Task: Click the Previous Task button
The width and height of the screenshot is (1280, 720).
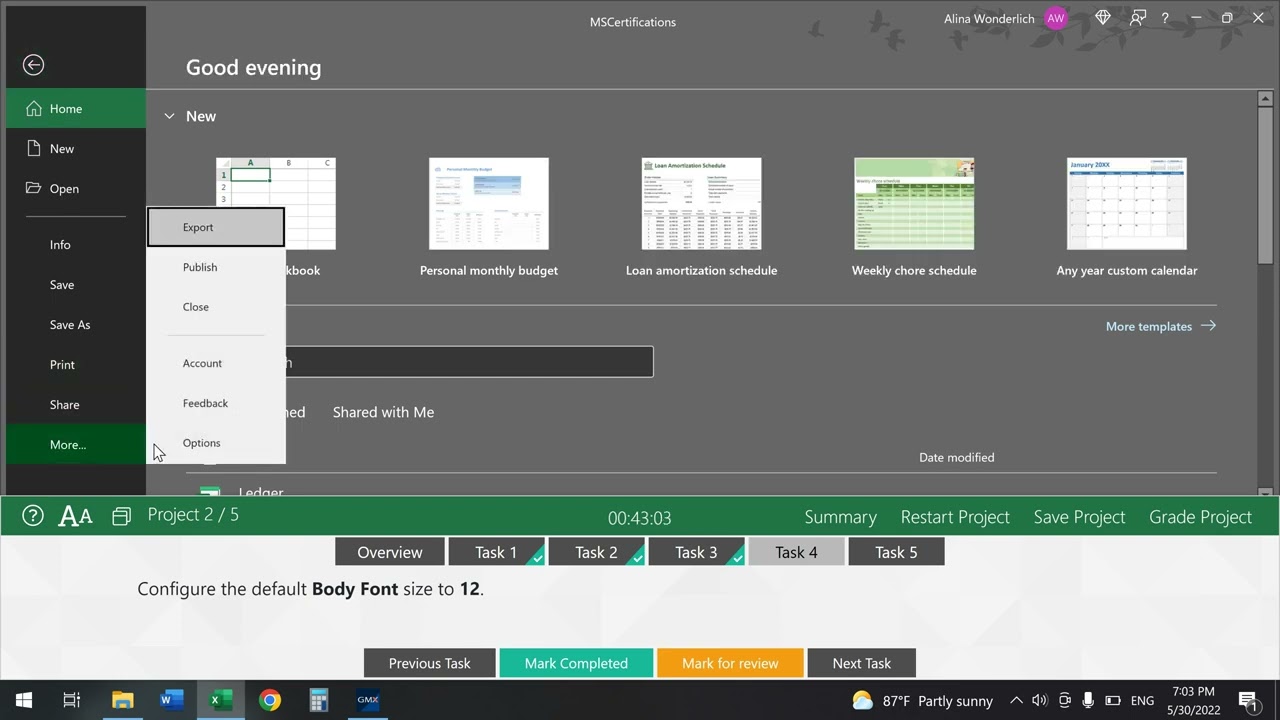Action: (x=430, y=663)
